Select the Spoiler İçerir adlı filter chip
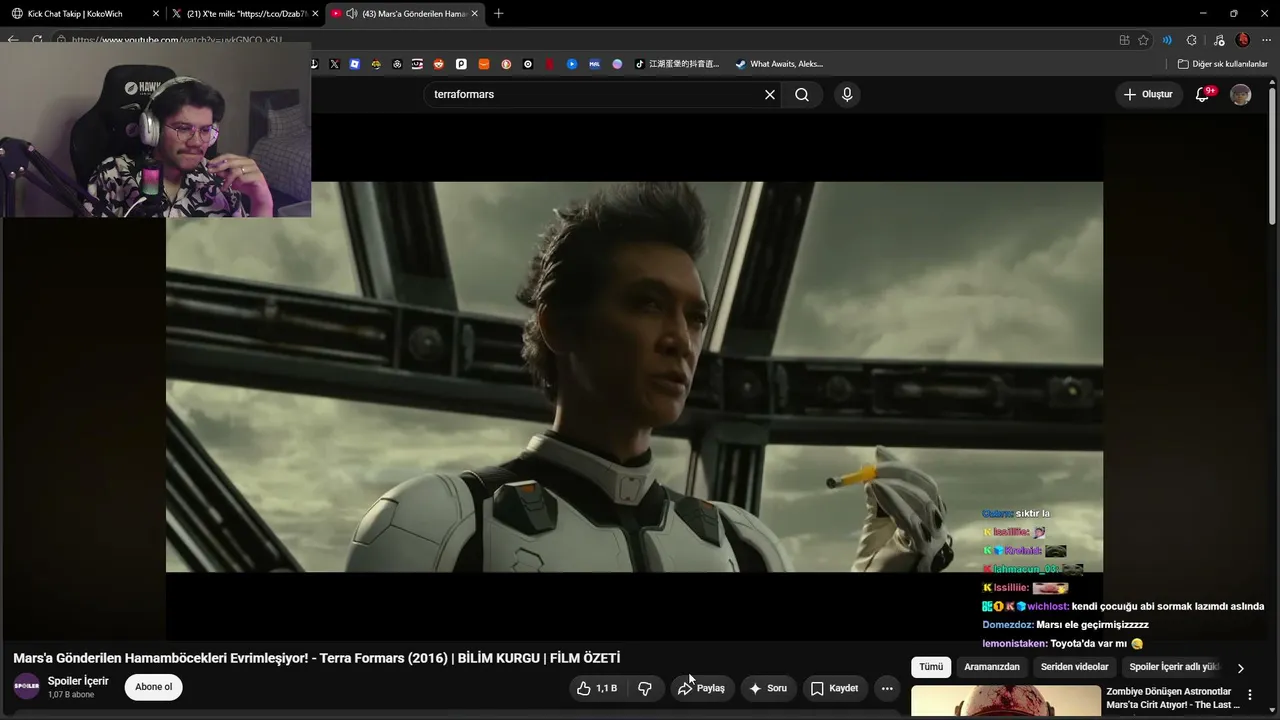The height and width of the screenshot is (720, 1280). coord(1175,667)
